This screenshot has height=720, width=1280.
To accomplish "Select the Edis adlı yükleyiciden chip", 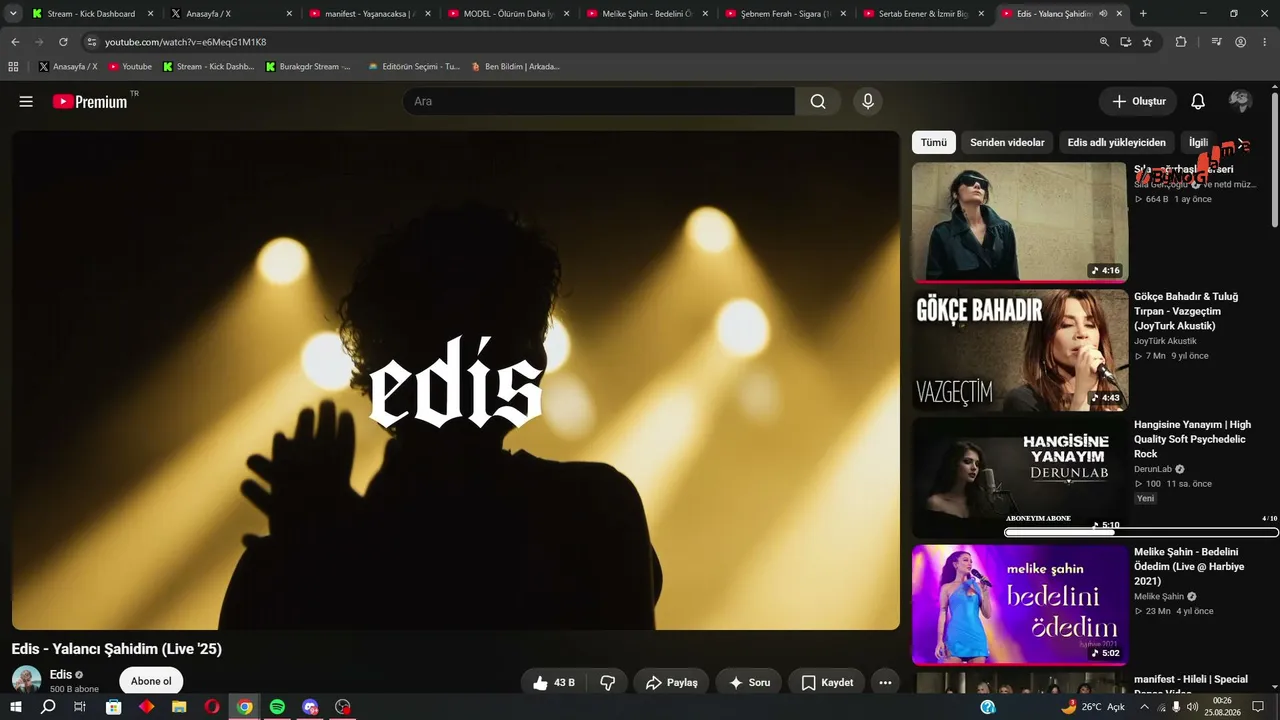I will (1117, 142).
